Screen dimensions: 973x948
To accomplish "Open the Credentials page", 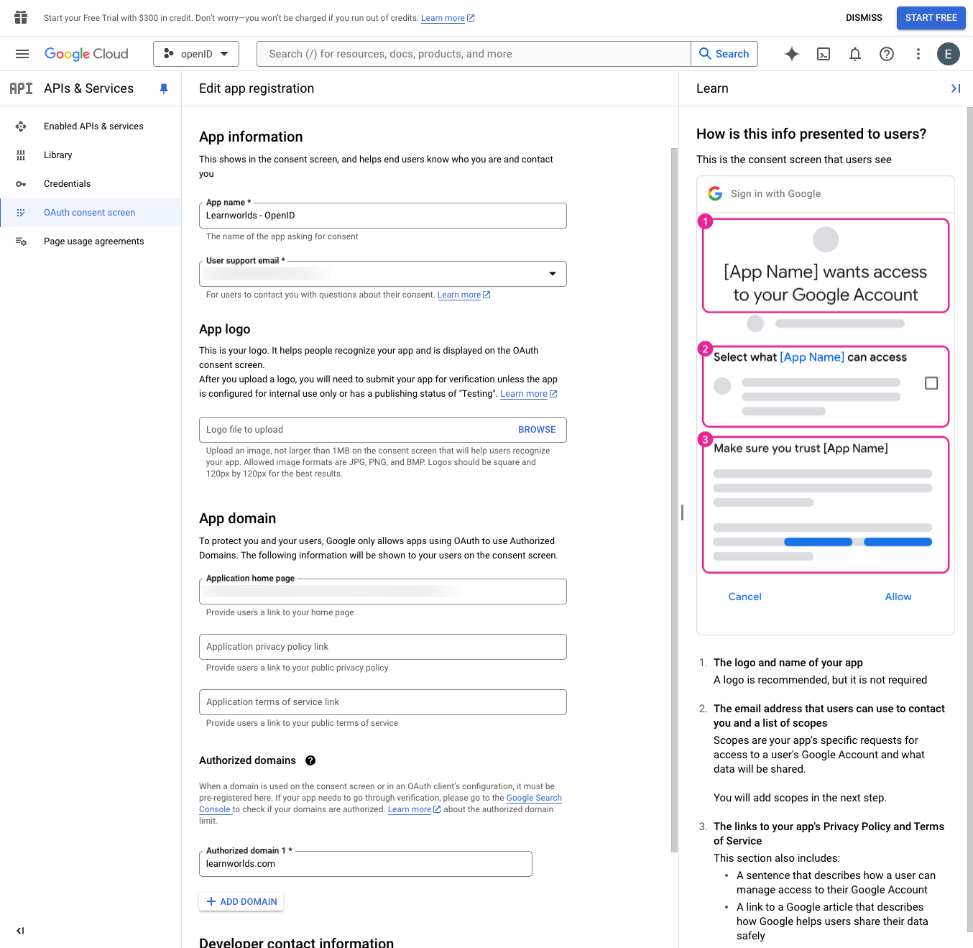I will [67, 184].
